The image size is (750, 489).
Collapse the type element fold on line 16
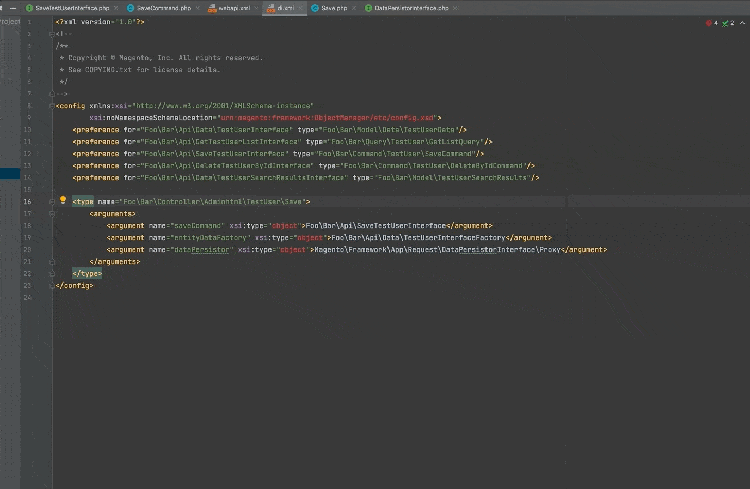coord(53,201)
